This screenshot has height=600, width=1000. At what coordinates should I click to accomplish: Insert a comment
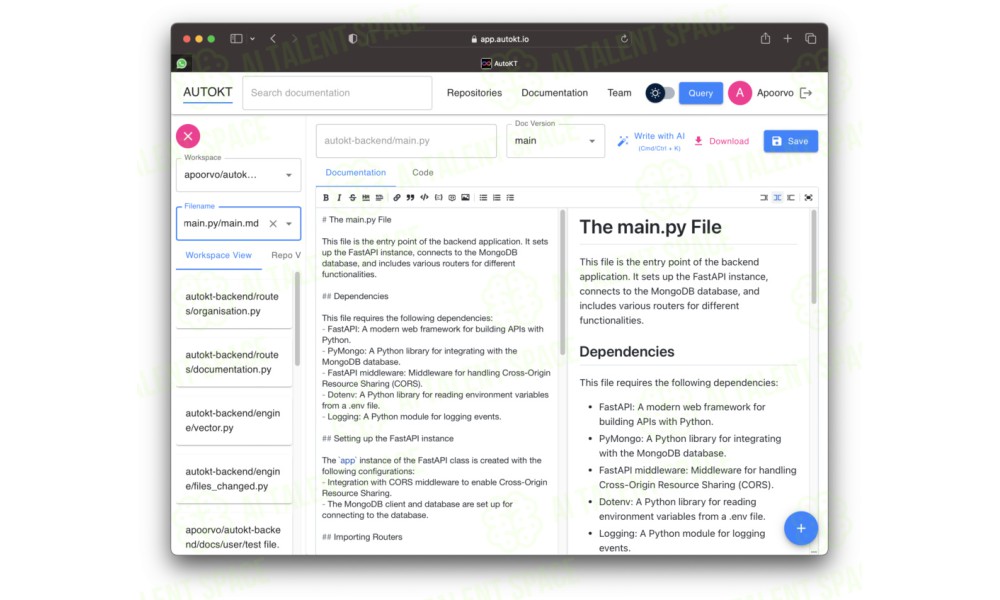(452, 198)
